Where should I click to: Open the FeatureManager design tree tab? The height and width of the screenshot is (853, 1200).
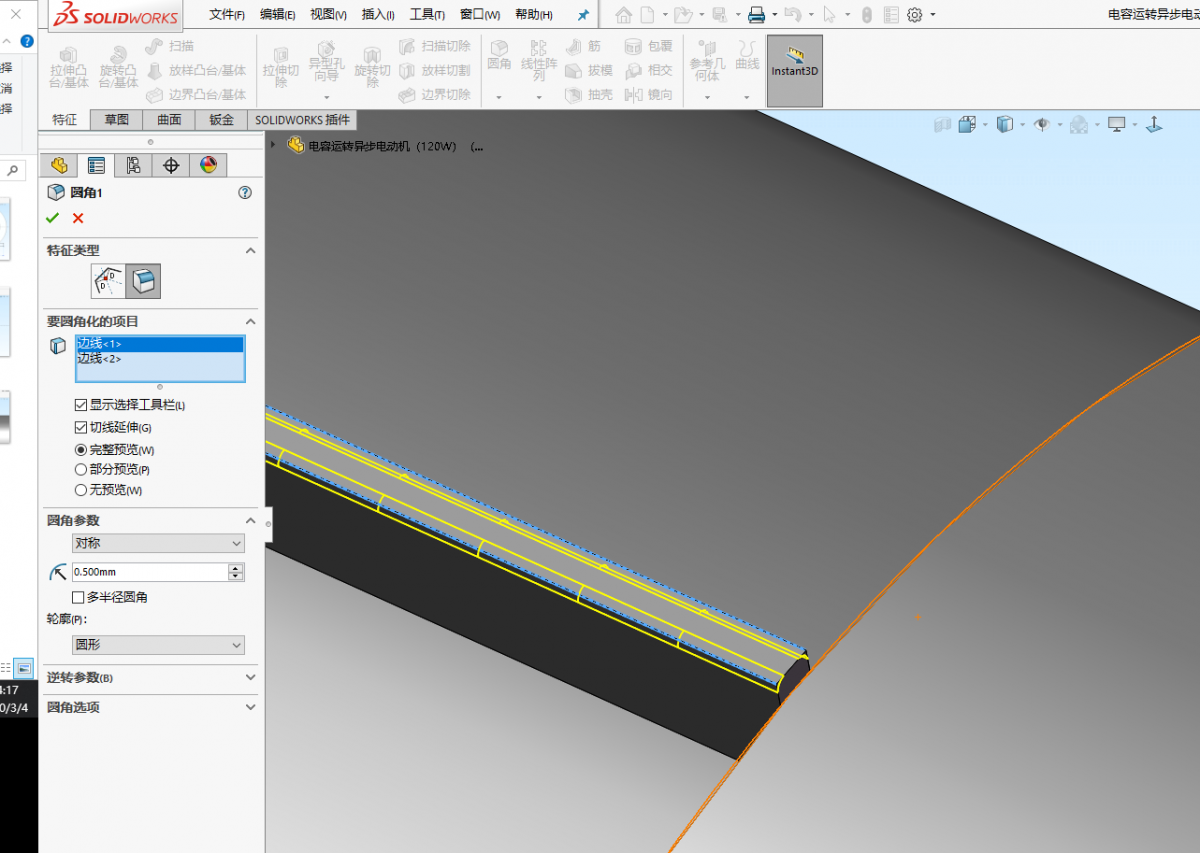pyautogui.click(x=59, y=166)
